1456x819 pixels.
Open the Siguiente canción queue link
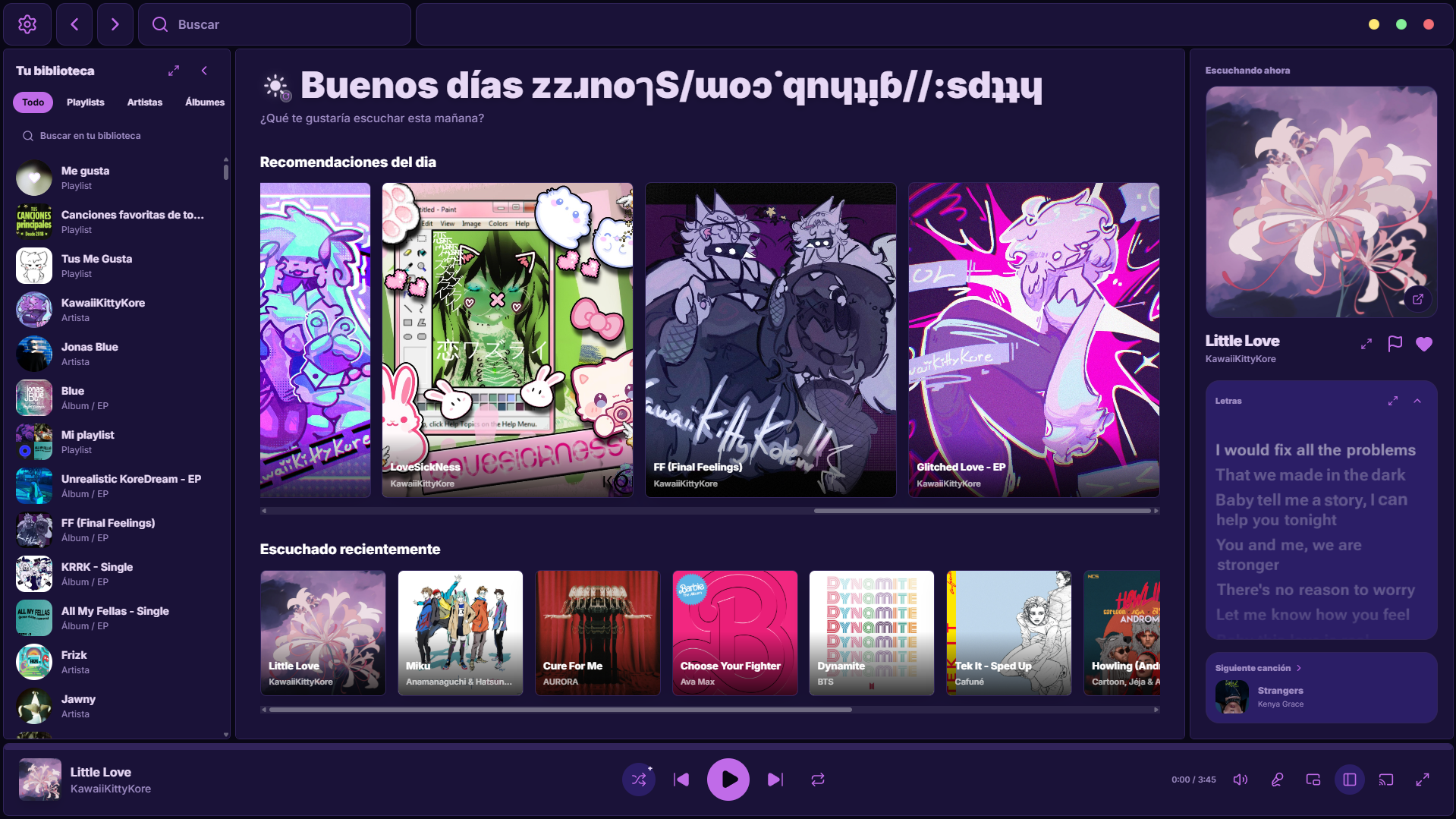[1258, 668]
